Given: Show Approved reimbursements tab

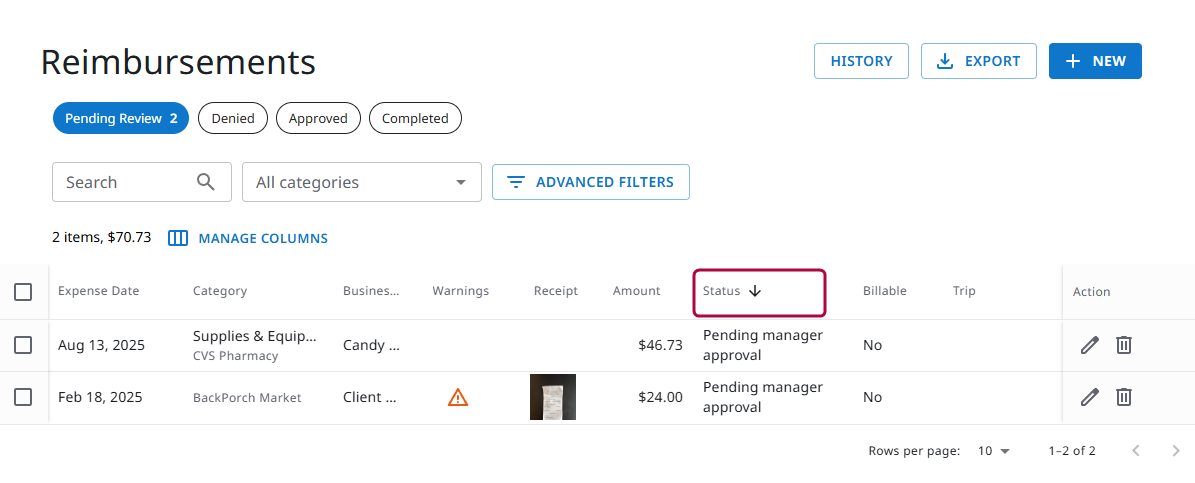Looking at the screenshot, I should 318,118.
